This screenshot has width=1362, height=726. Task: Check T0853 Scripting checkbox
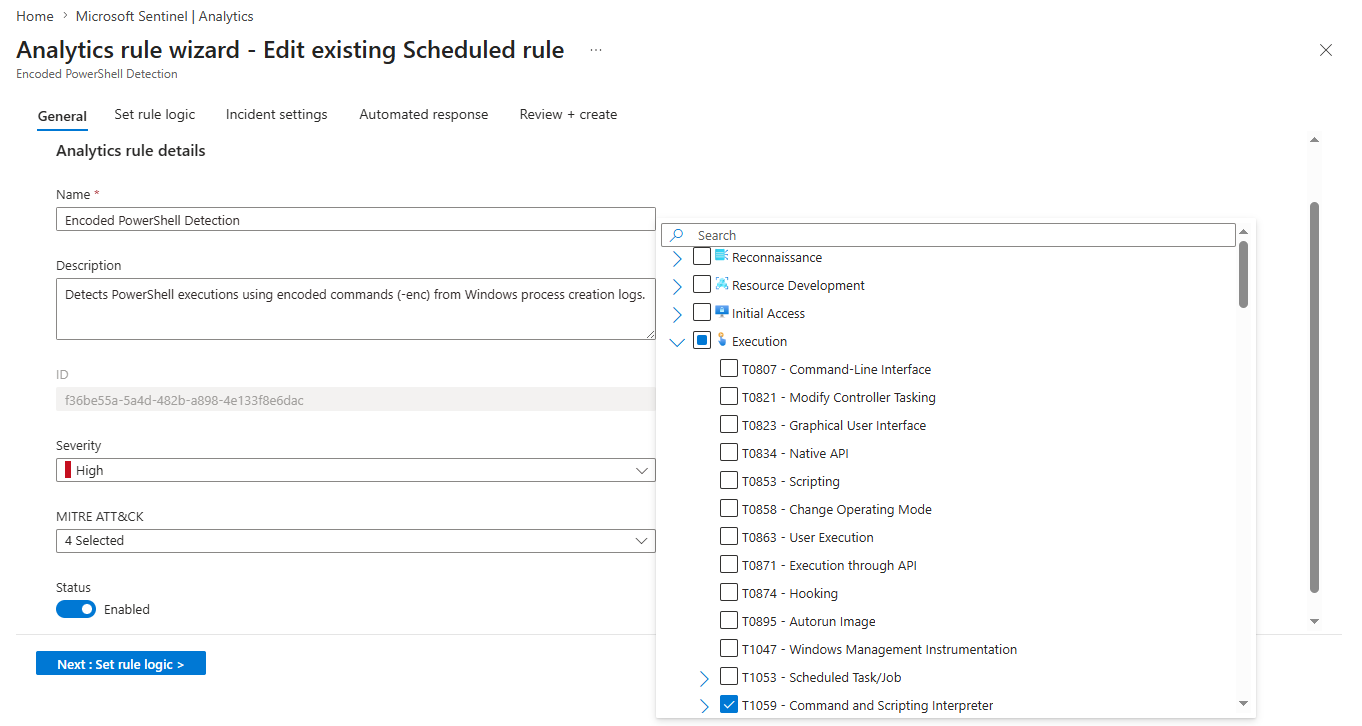pyautogui.click(x=729, y=481)
